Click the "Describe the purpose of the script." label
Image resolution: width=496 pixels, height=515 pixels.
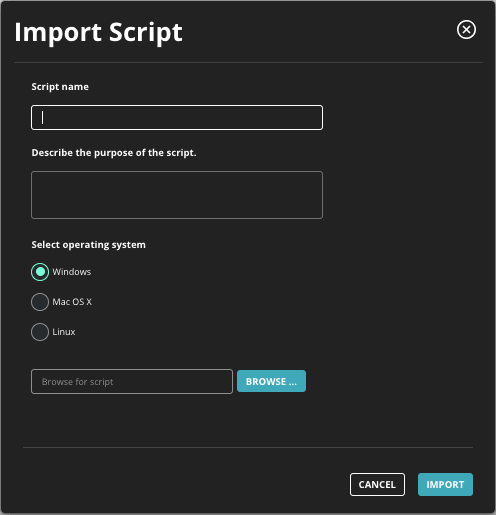pos(114,153)
